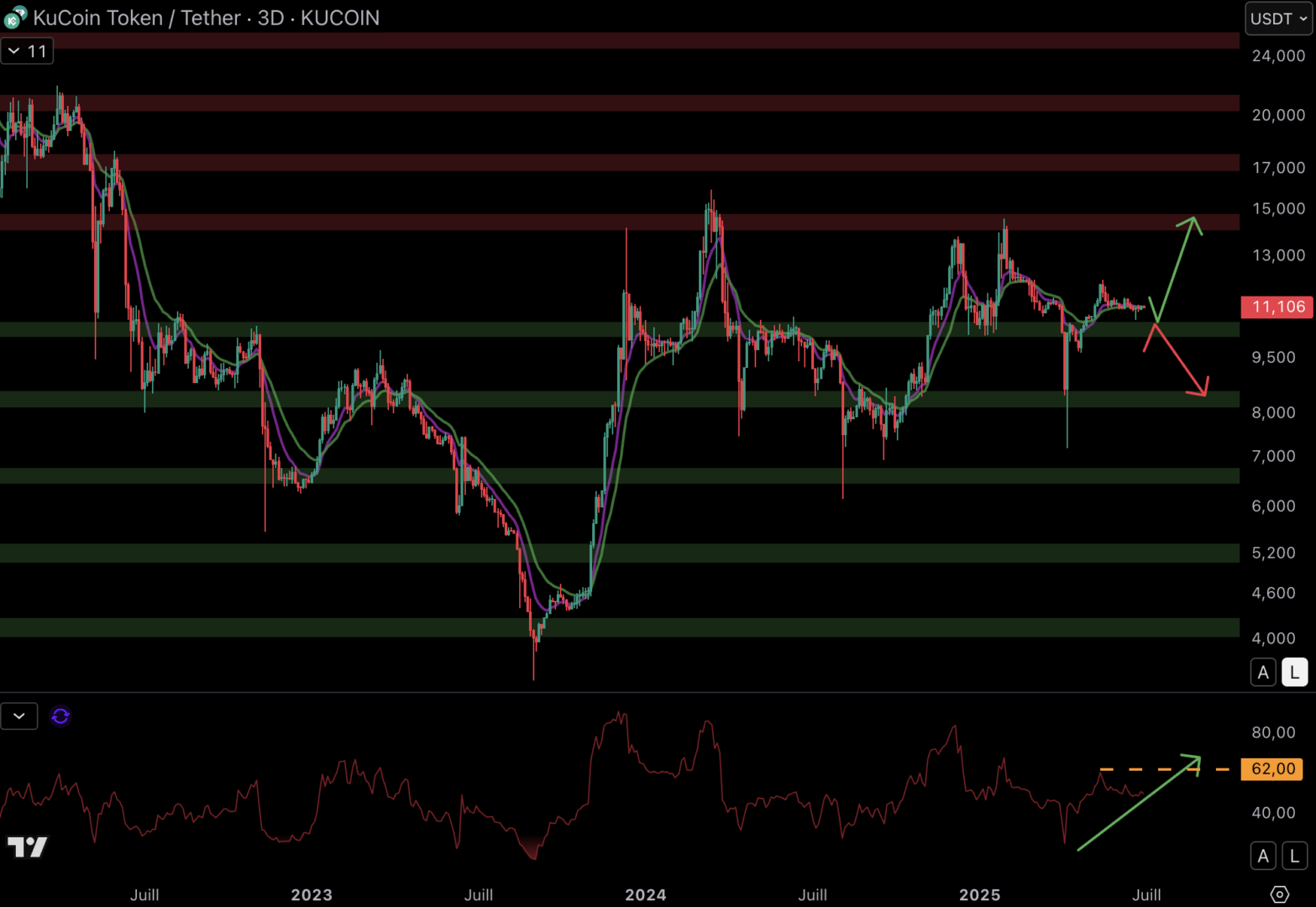Expand the indicators legend showing 11
1316x907 pixels.
pyautogui.click(x=27, y=51)
